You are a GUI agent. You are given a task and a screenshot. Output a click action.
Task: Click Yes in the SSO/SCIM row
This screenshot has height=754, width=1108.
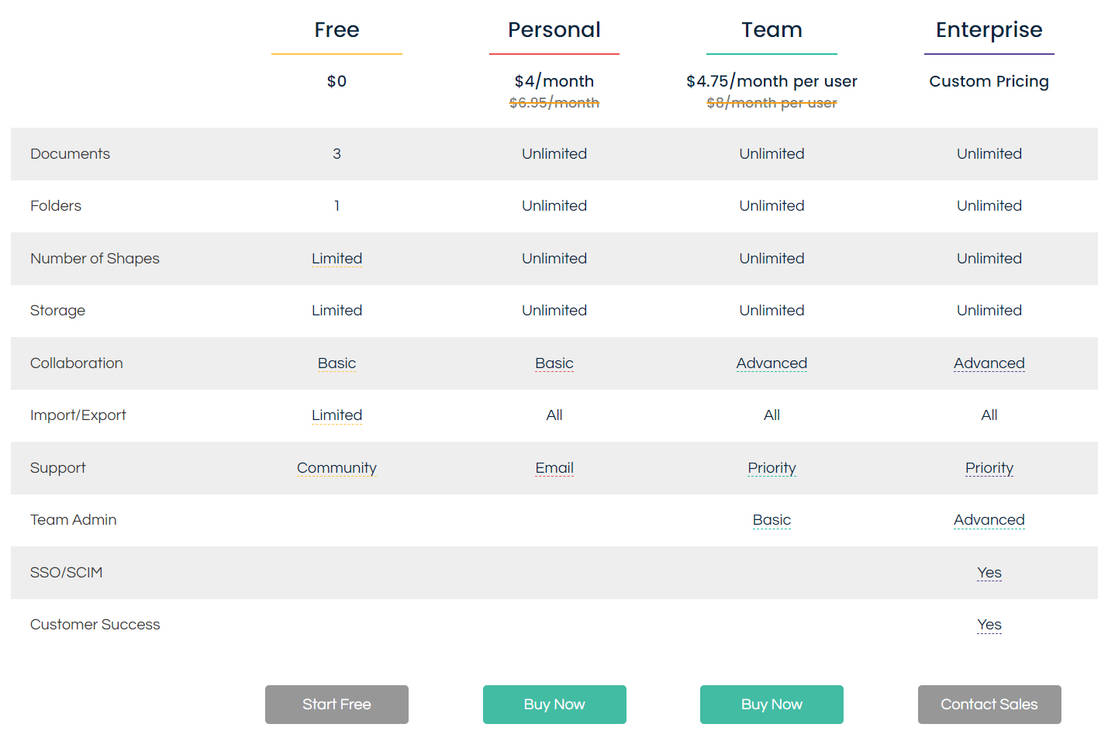989,573
